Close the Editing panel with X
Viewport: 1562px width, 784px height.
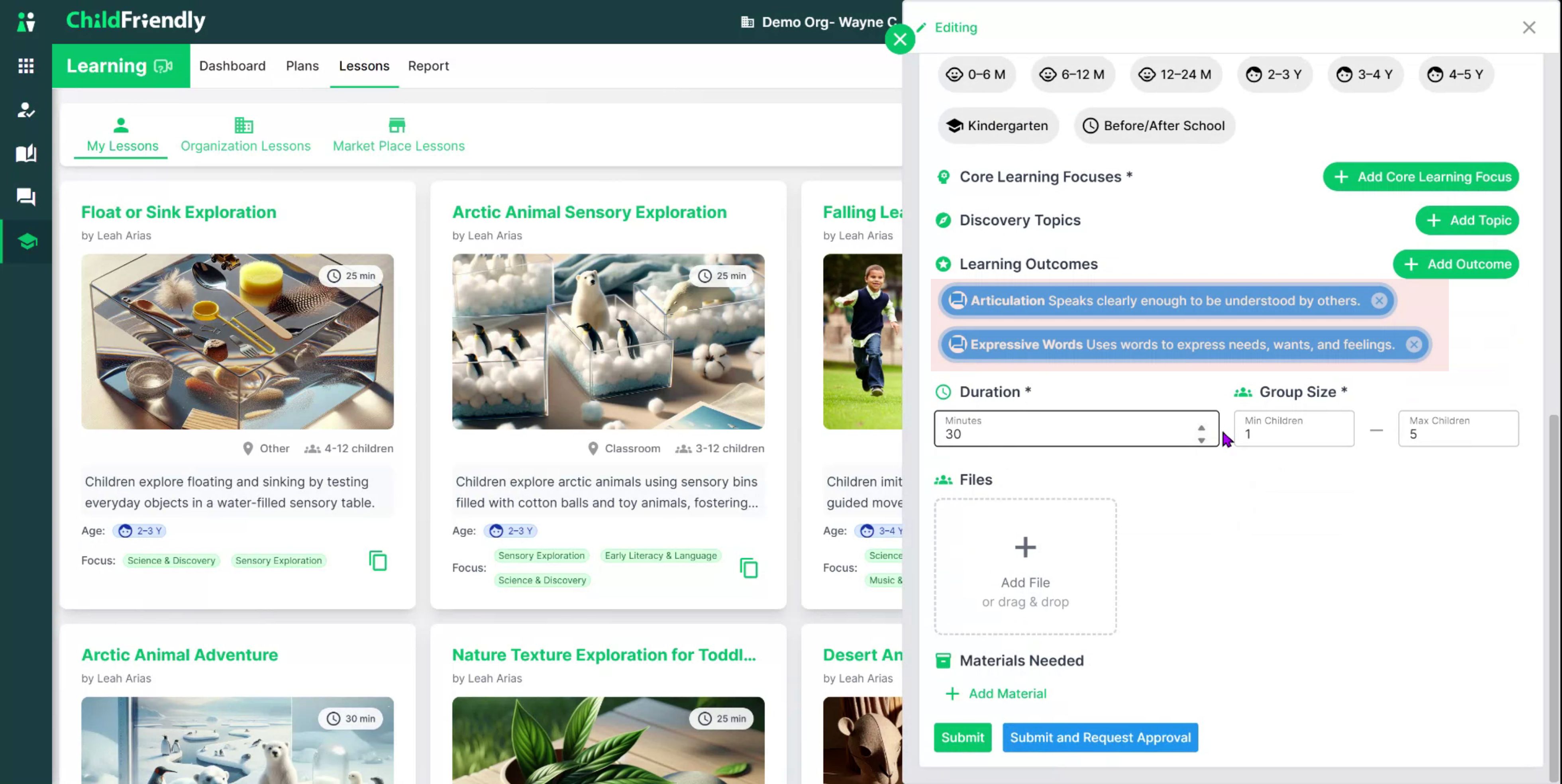point(1529,27)
